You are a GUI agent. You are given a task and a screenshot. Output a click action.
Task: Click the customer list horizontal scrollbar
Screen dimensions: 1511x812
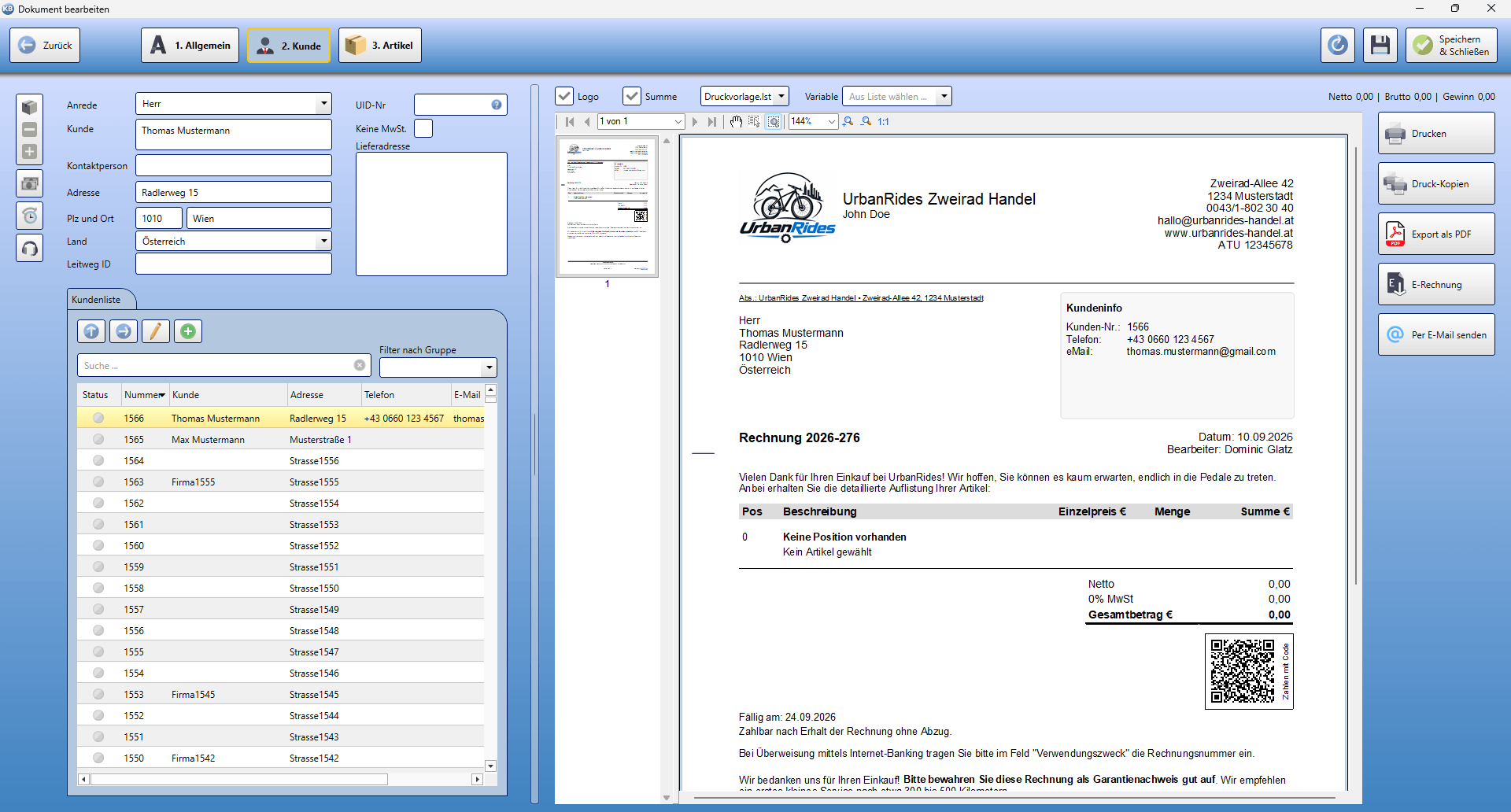[x=280, y=779]
